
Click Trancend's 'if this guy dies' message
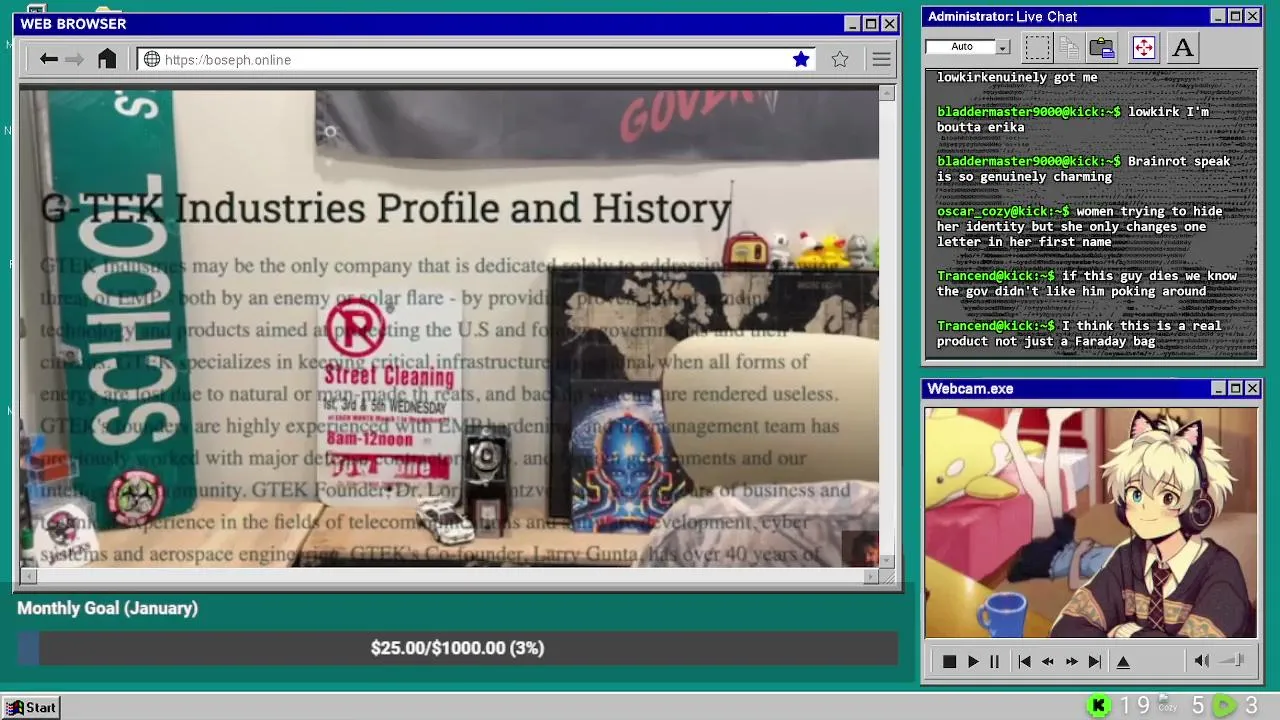tap(1087, 283)
